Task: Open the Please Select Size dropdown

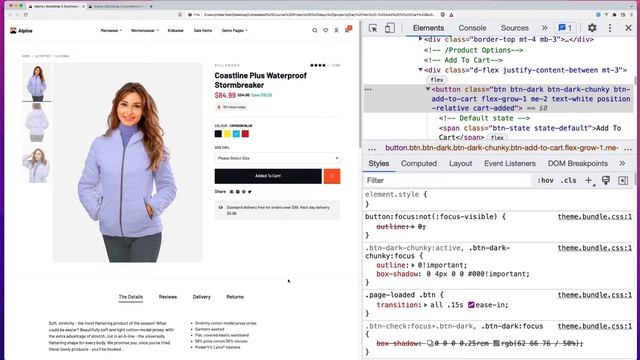Action: point(277,158)
